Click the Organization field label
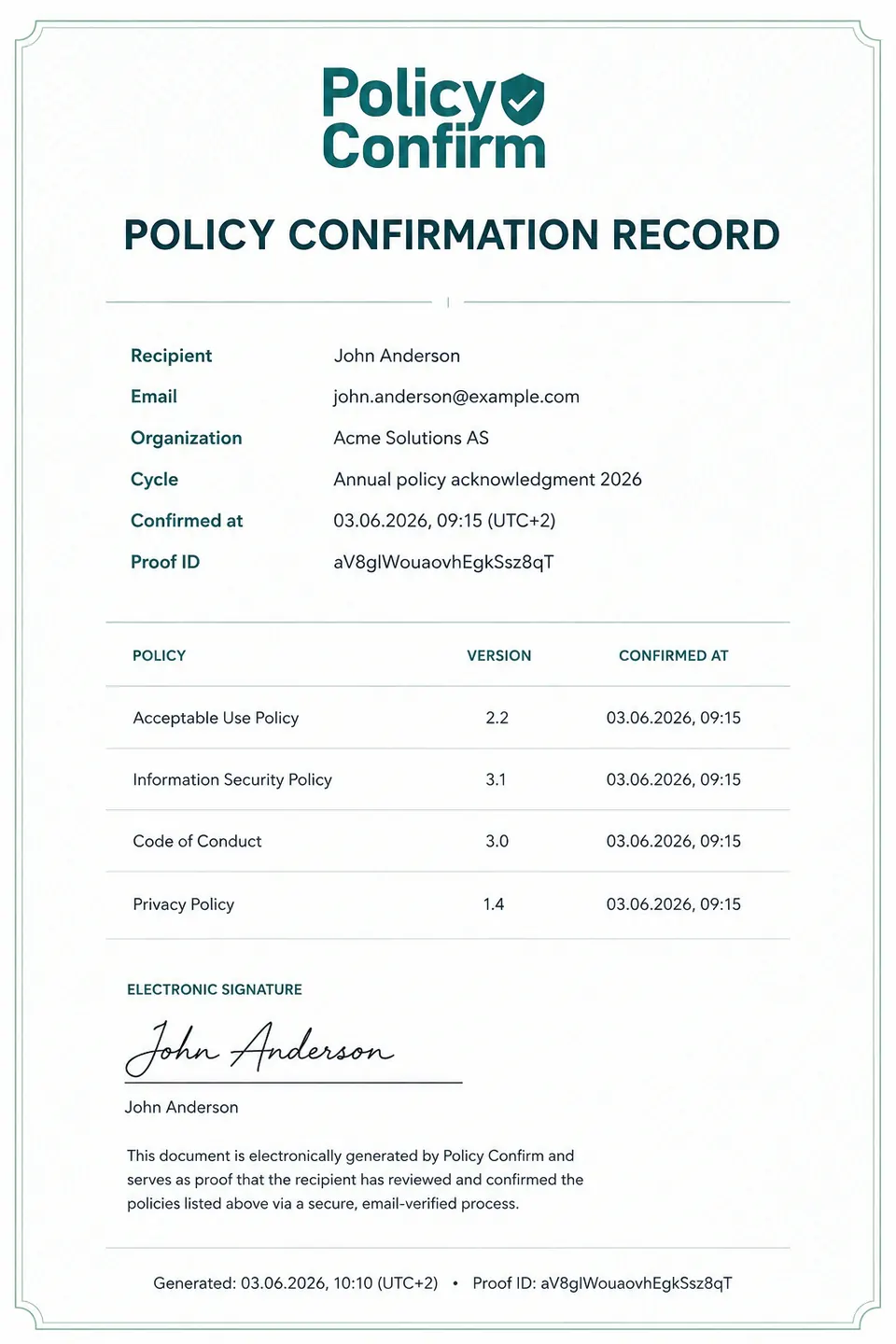Viewport: 896px width, 1344px height. click(186, 439)
